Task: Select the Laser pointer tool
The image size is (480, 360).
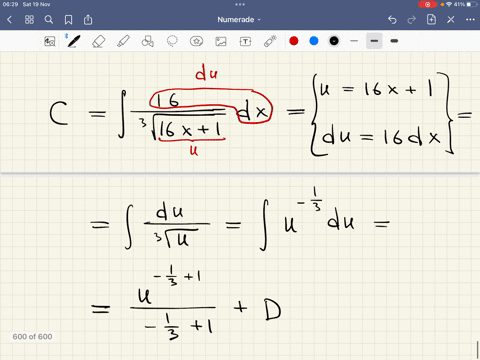Action: [x=270, y=41]
